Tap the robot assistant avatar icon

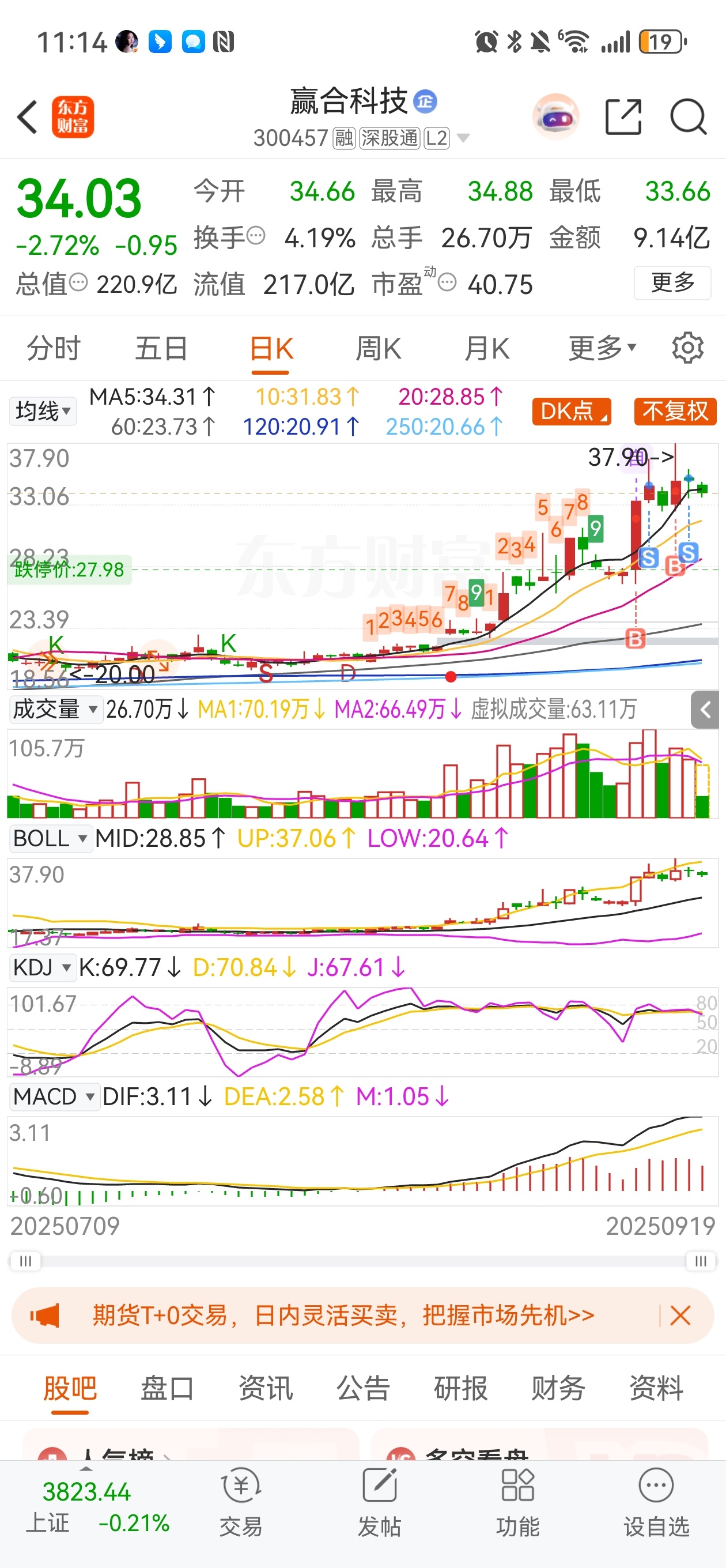click(x=555, y=116)
